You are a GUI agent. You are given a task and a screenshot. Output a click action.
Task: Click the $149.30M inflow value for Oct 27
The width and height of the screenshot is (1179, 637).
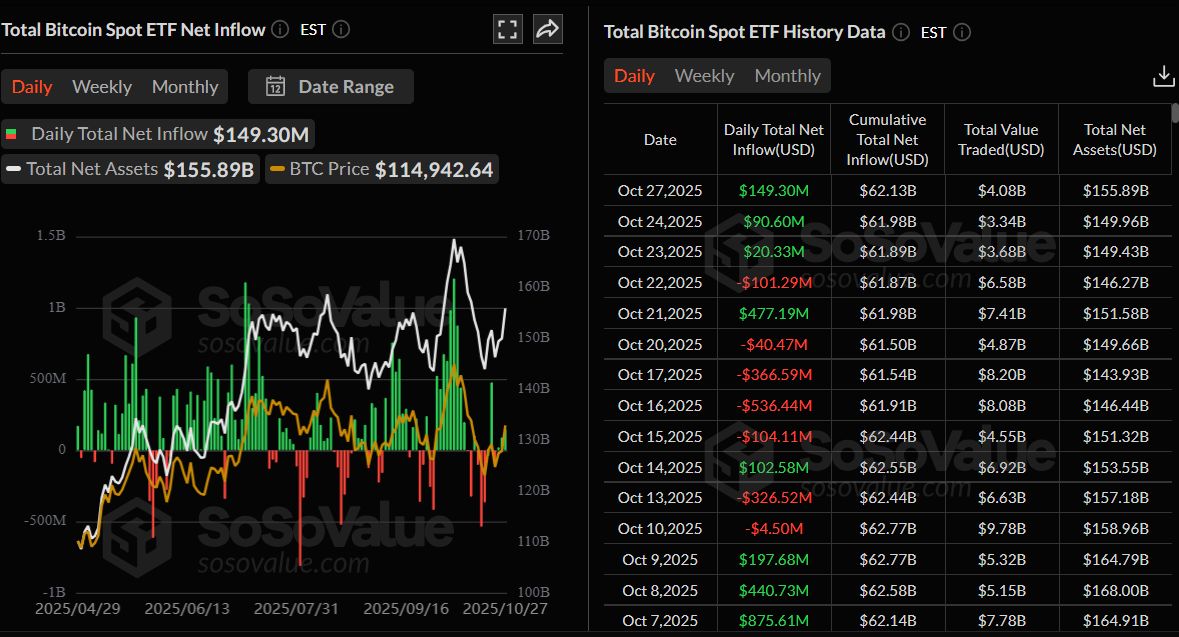point(773,190)
